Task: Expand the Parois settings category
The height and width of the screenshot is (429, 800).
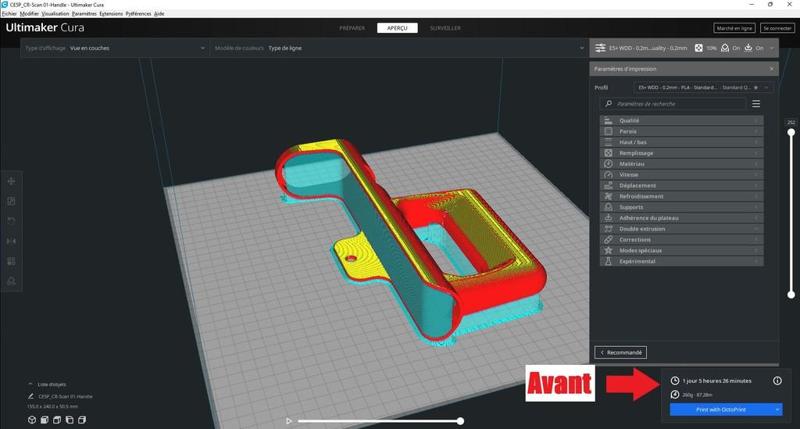Action: pyautogui.click(x=682, y=131)
